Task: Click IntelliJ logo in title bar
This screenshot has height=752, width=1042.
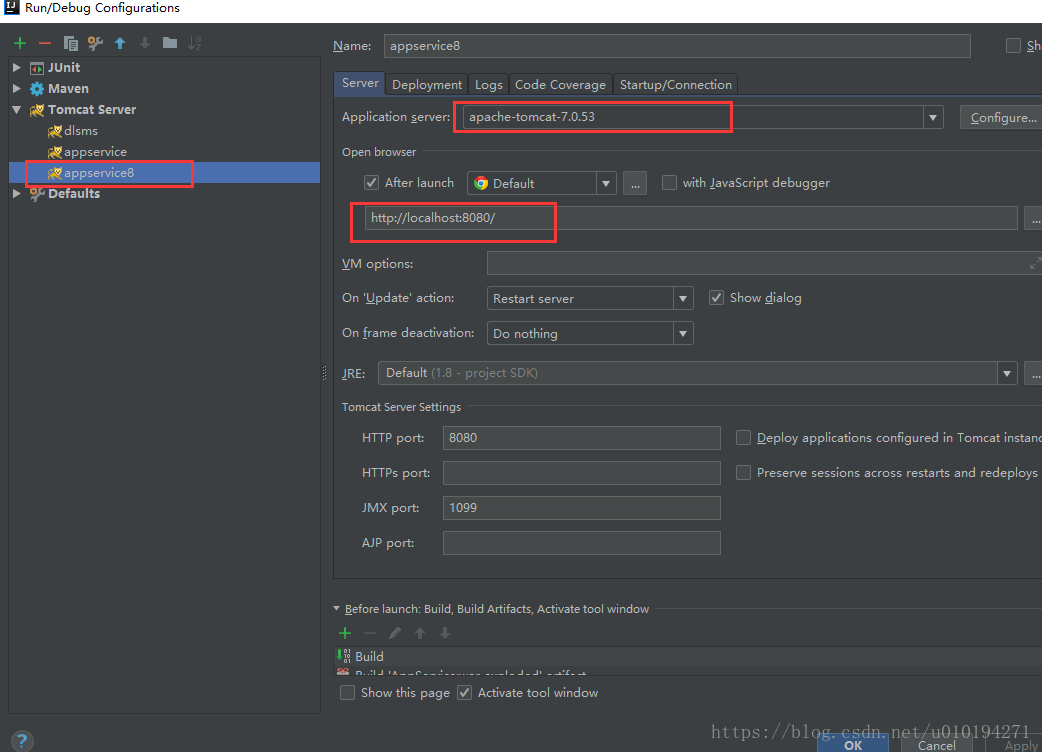Action: tap(11, 7)
